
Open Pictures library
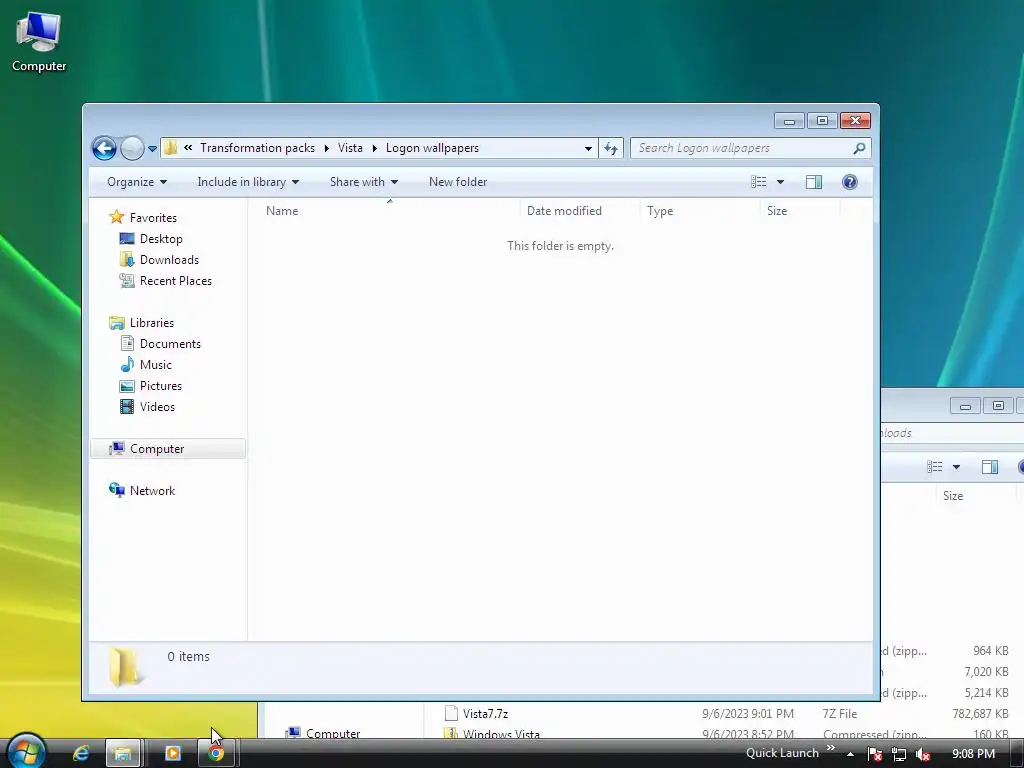pyautogui.click(x=161, y=386)
